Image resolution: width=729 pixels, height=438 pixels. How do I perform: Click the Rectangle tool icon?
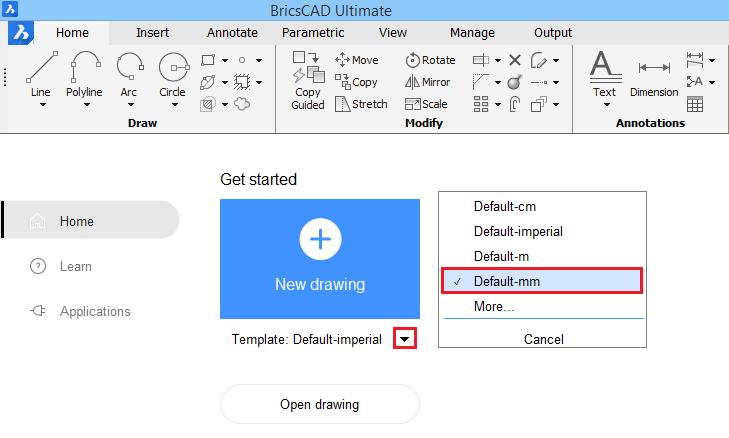[208, 60]
